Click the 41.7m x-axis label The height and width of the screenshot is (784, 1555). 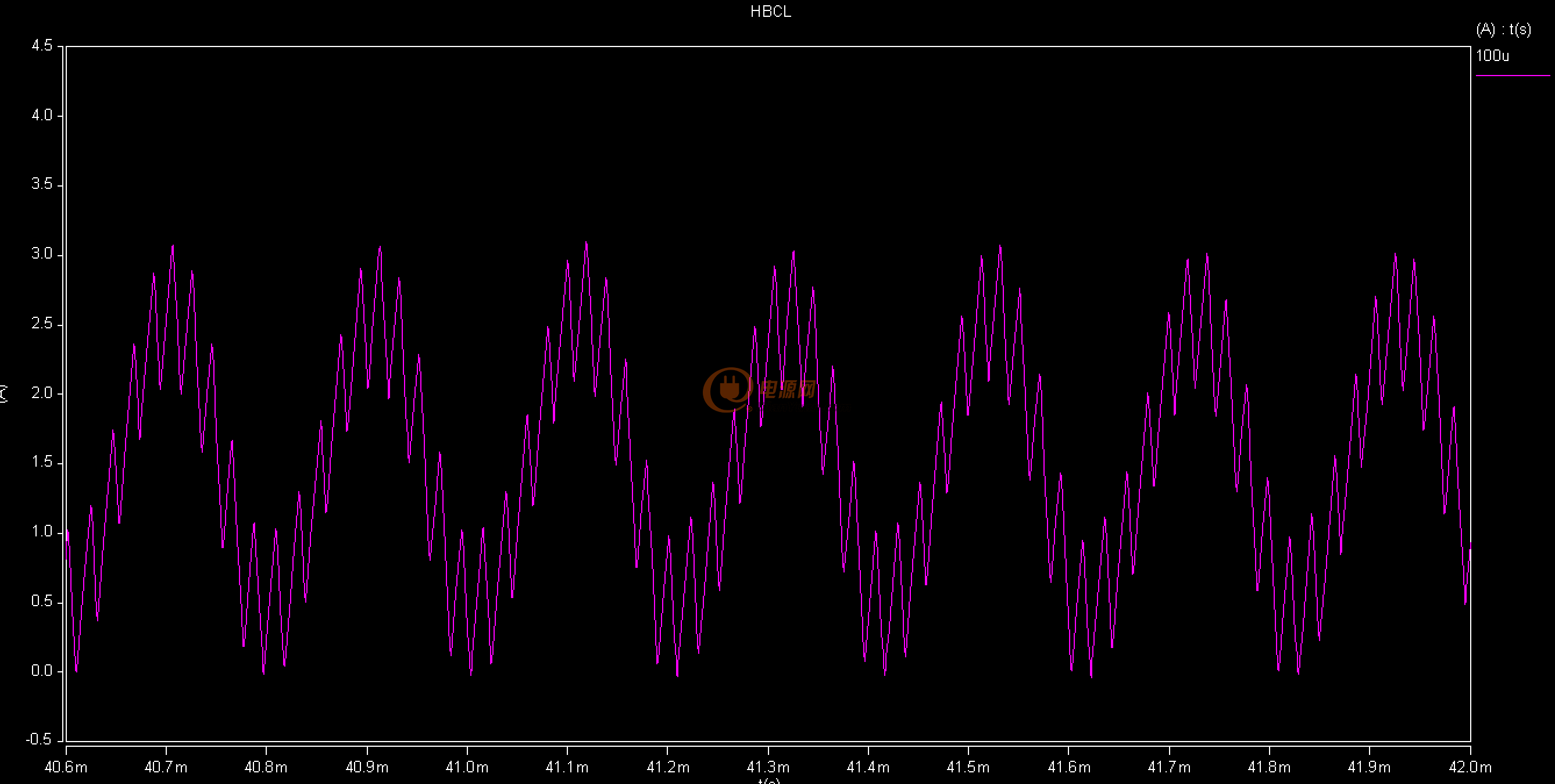(1169, 767)
